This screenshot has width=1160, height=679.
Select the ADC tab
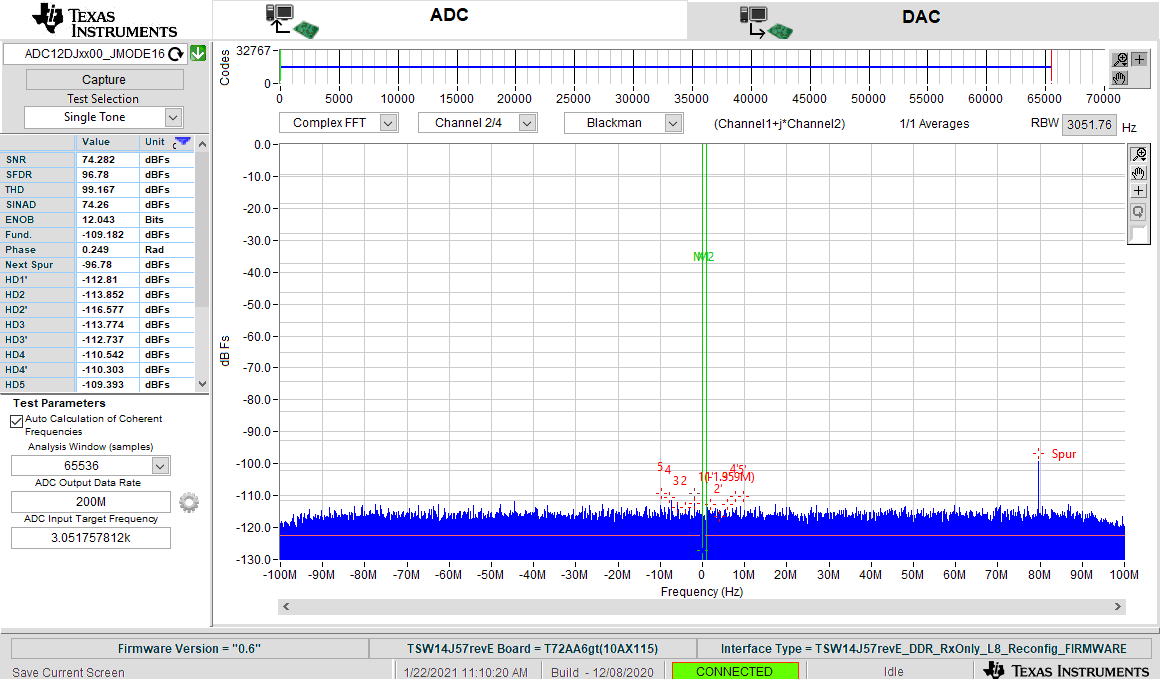[x=449, y=17]
